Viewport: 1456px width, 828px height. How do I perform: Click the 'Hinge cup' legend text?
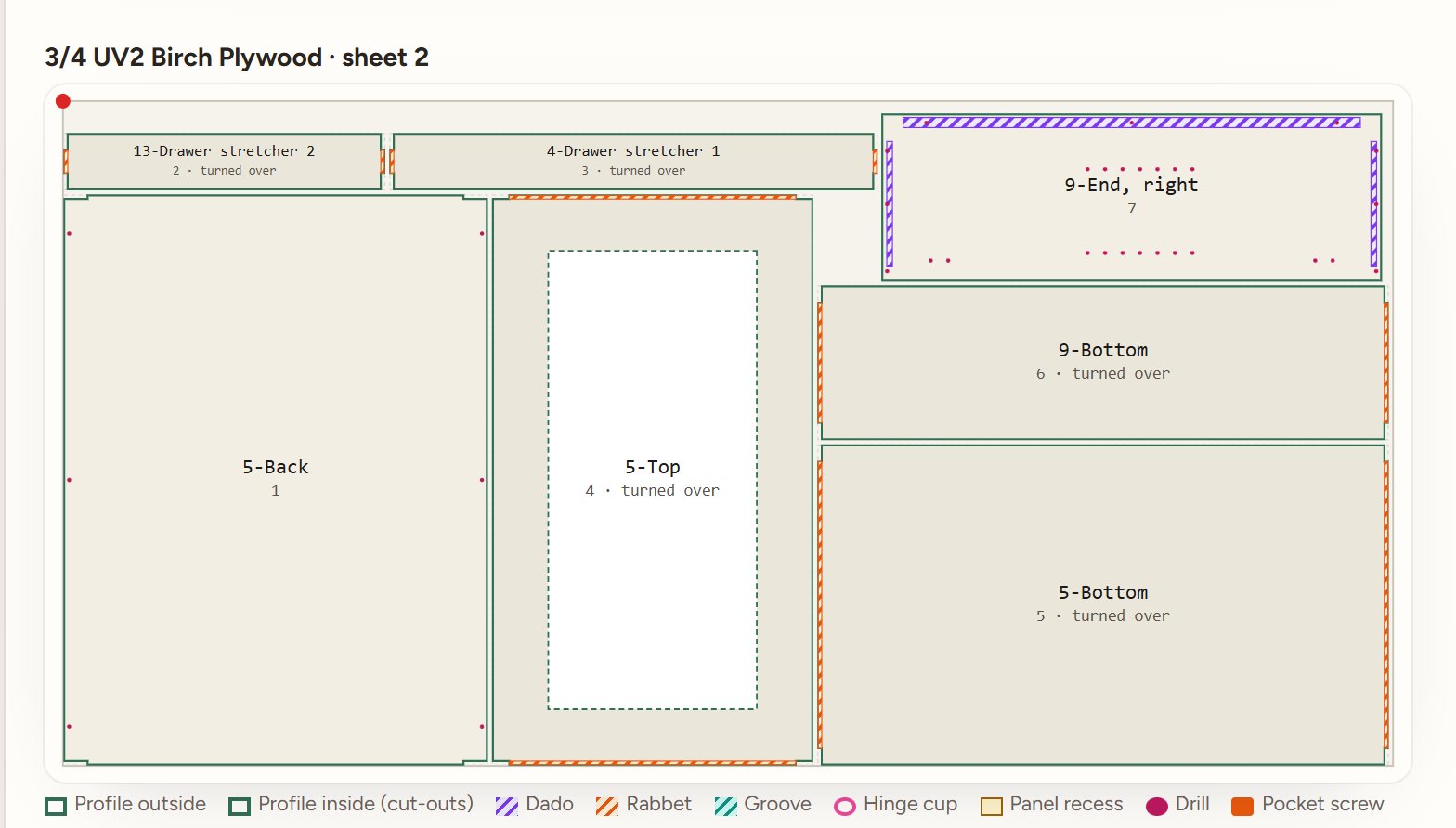[x=910, y=804]
